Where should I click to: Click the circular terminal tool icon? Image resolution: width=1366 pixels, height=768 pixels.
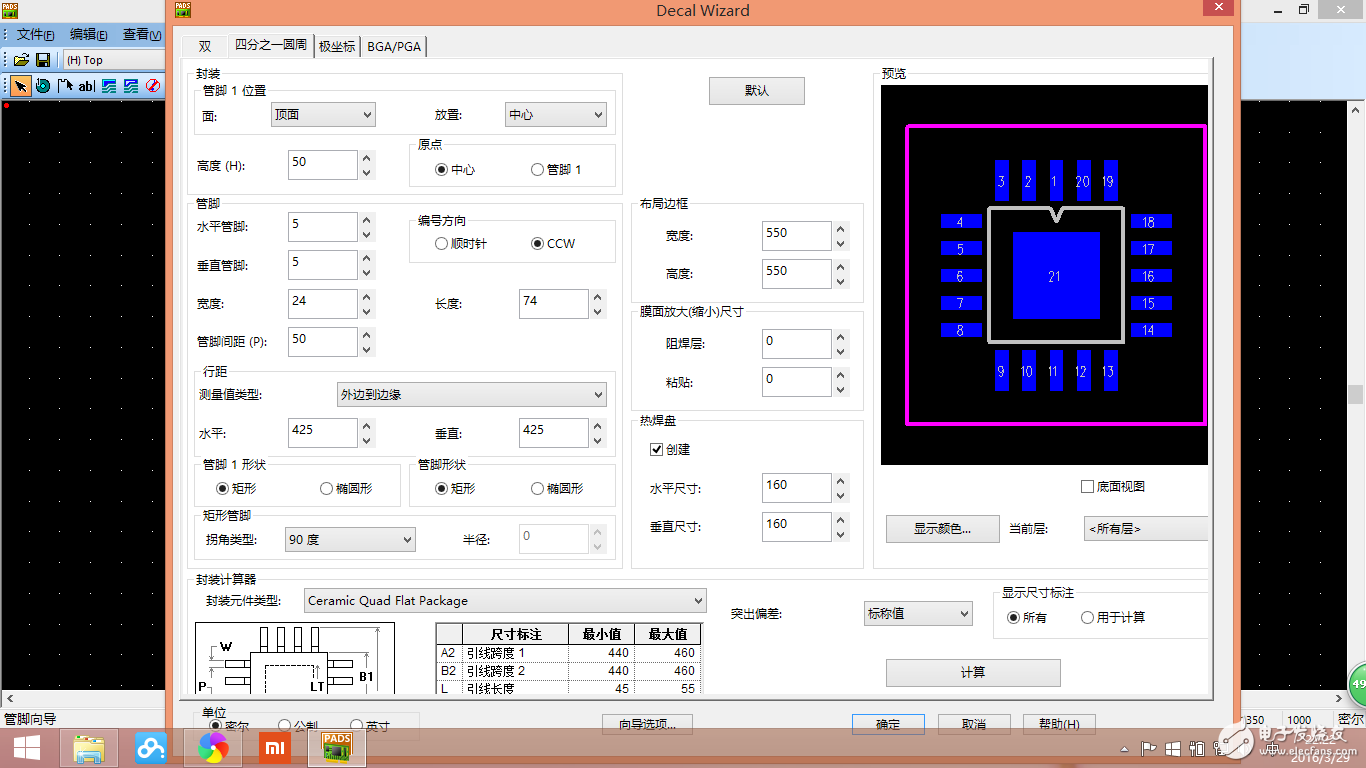tap(43, 86)
